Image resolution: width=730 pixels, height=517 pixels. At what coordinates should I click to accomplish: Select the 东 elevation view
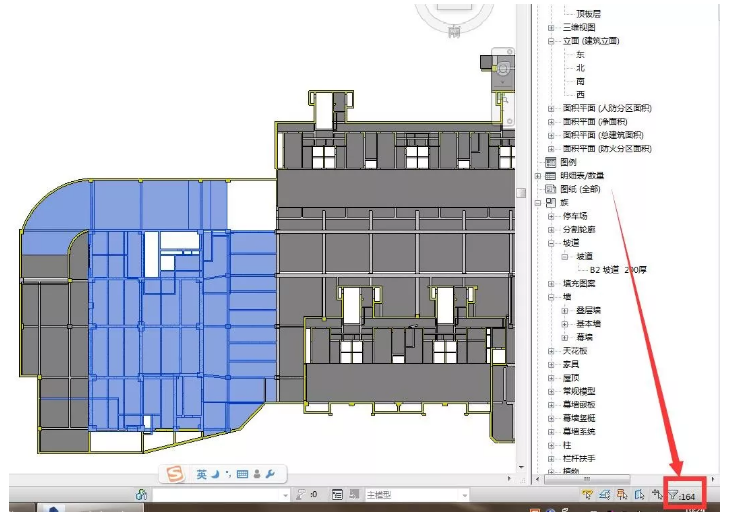click(x=581, y=54)
